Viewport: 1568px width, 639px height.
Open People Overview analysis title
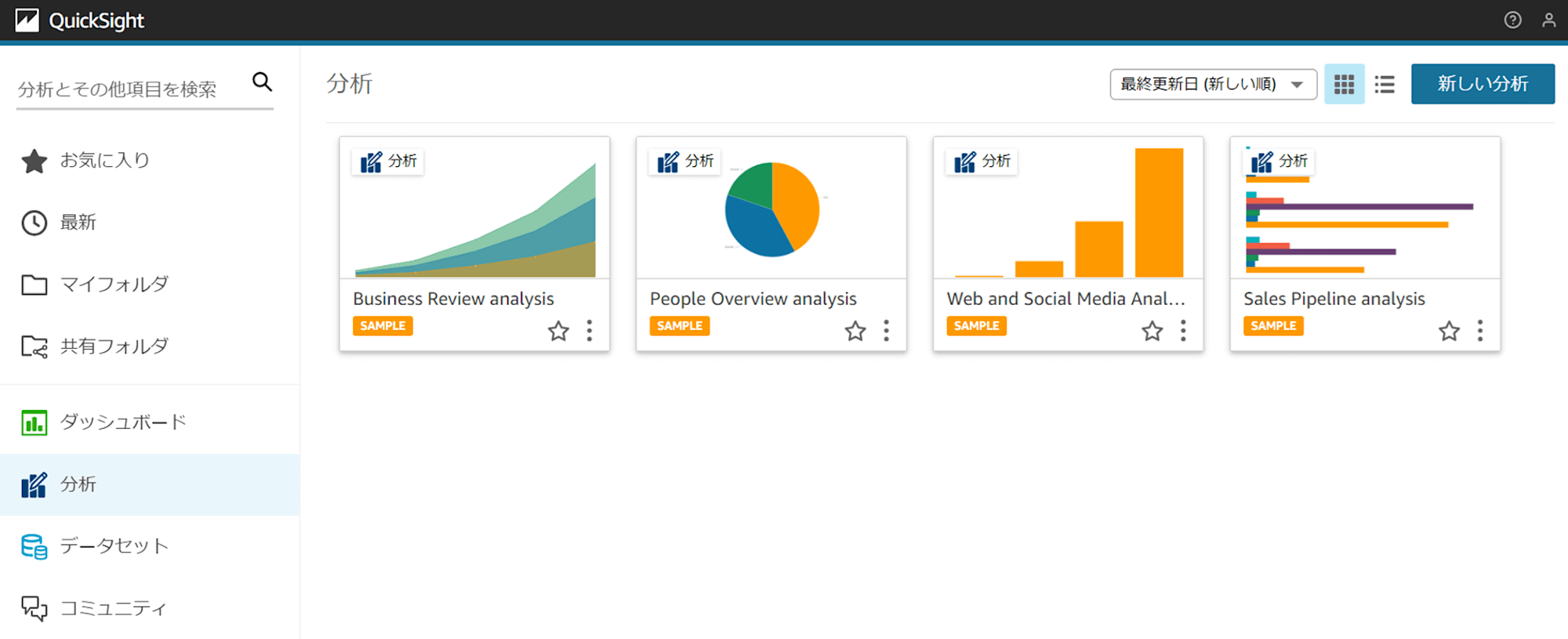pyautogui.click(x=753, y=299)
